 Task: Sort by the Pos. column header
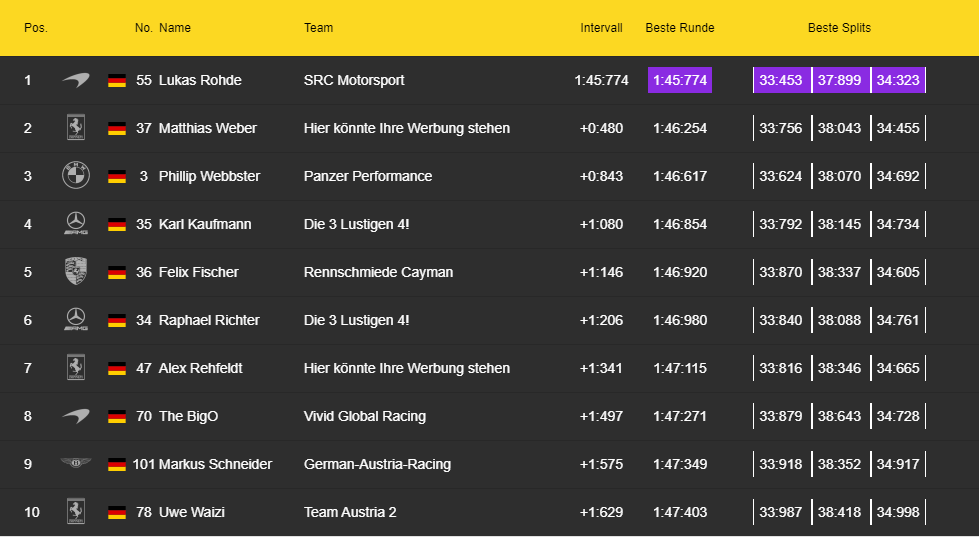[x=36, y=28]
